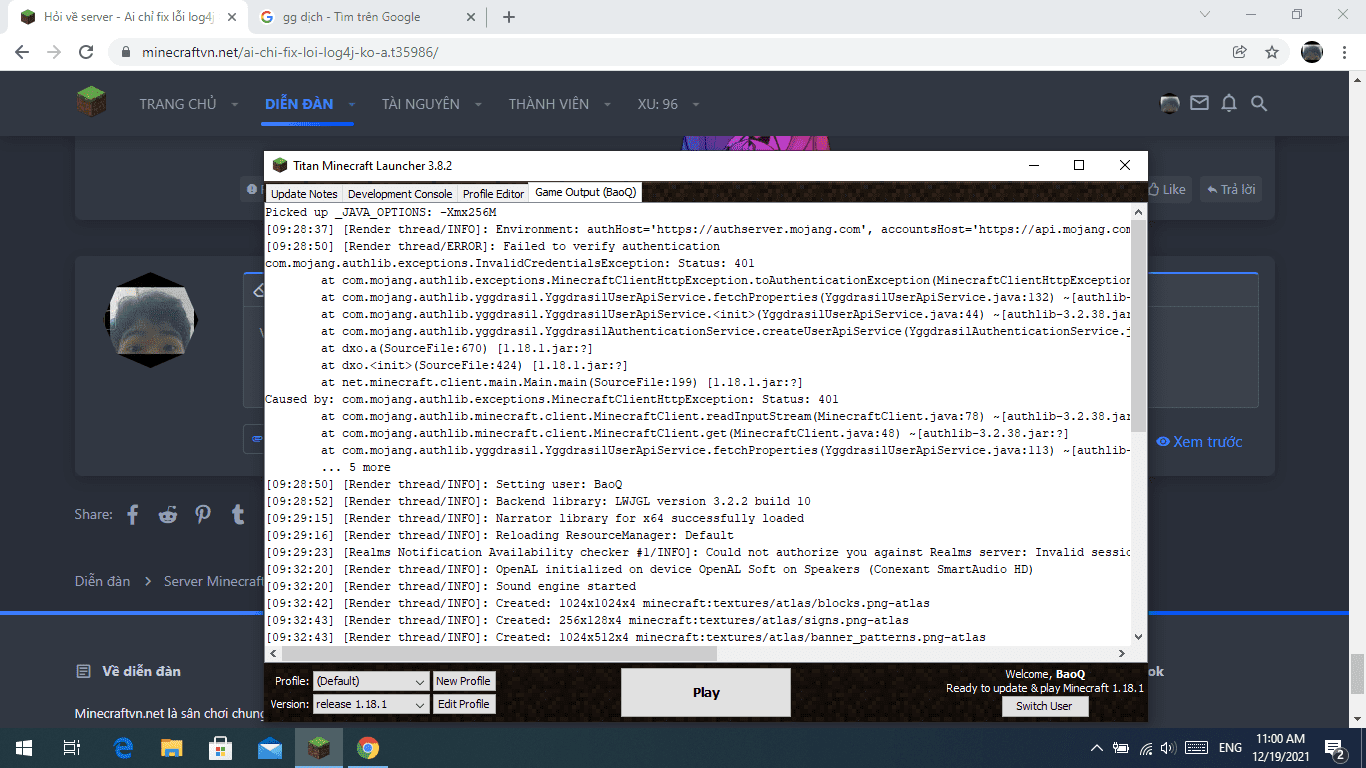Click the Edit Profile button
The width and height of the screenshot is (1366, 768).
tap(464, 704)
